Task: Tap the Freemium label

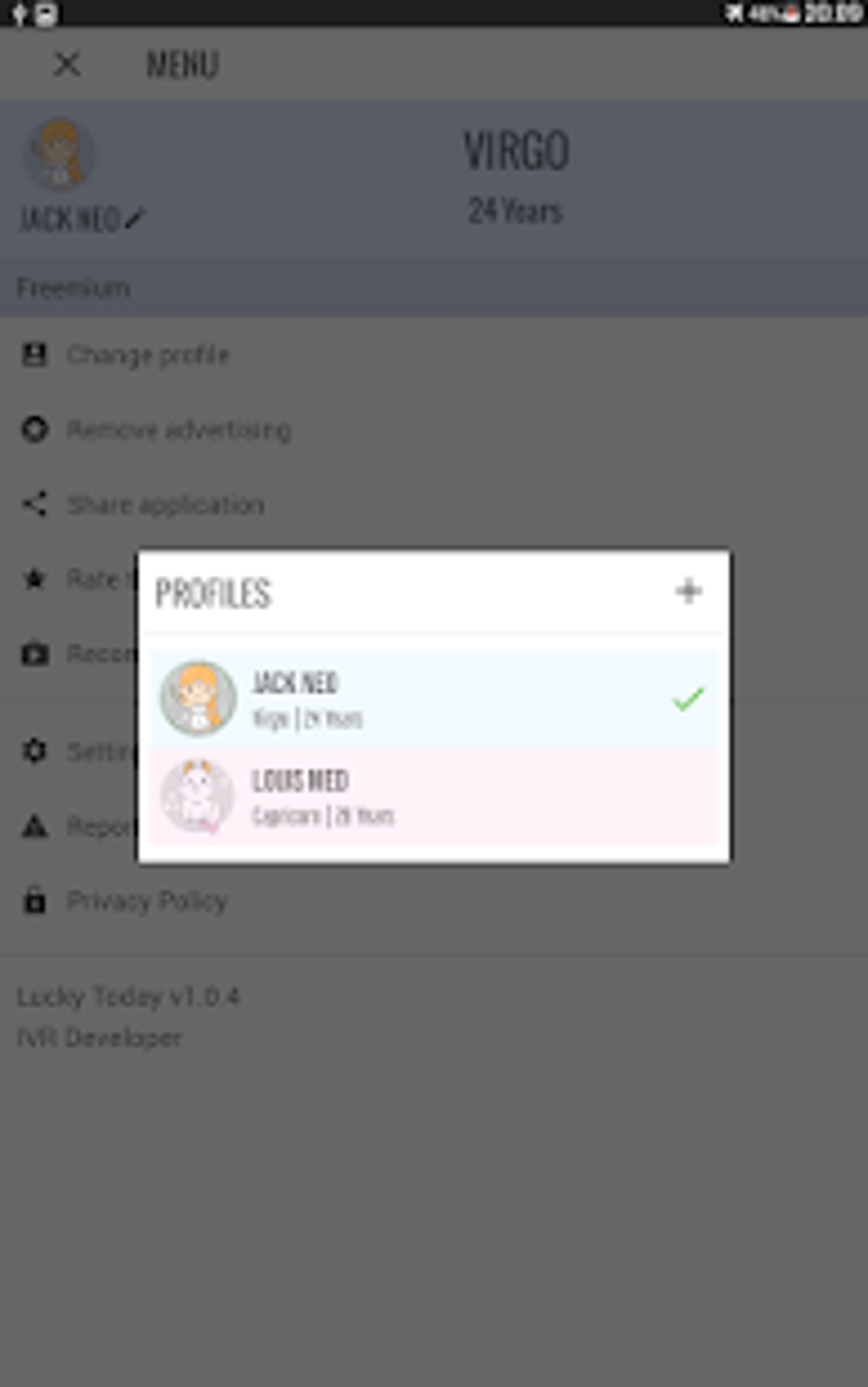Action: [73, 288]
